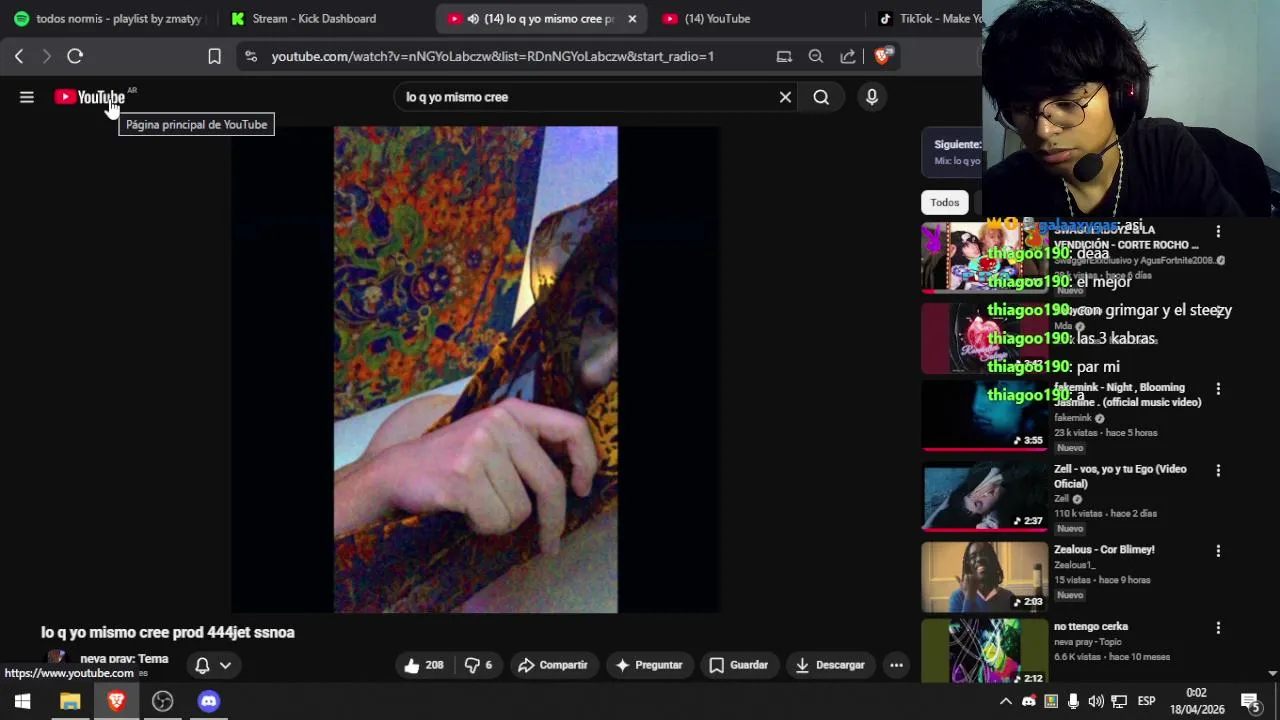Viewport: 1280px width, 720px height.
Task: Bookmark this page in Brave
Action: coord(214,56)
